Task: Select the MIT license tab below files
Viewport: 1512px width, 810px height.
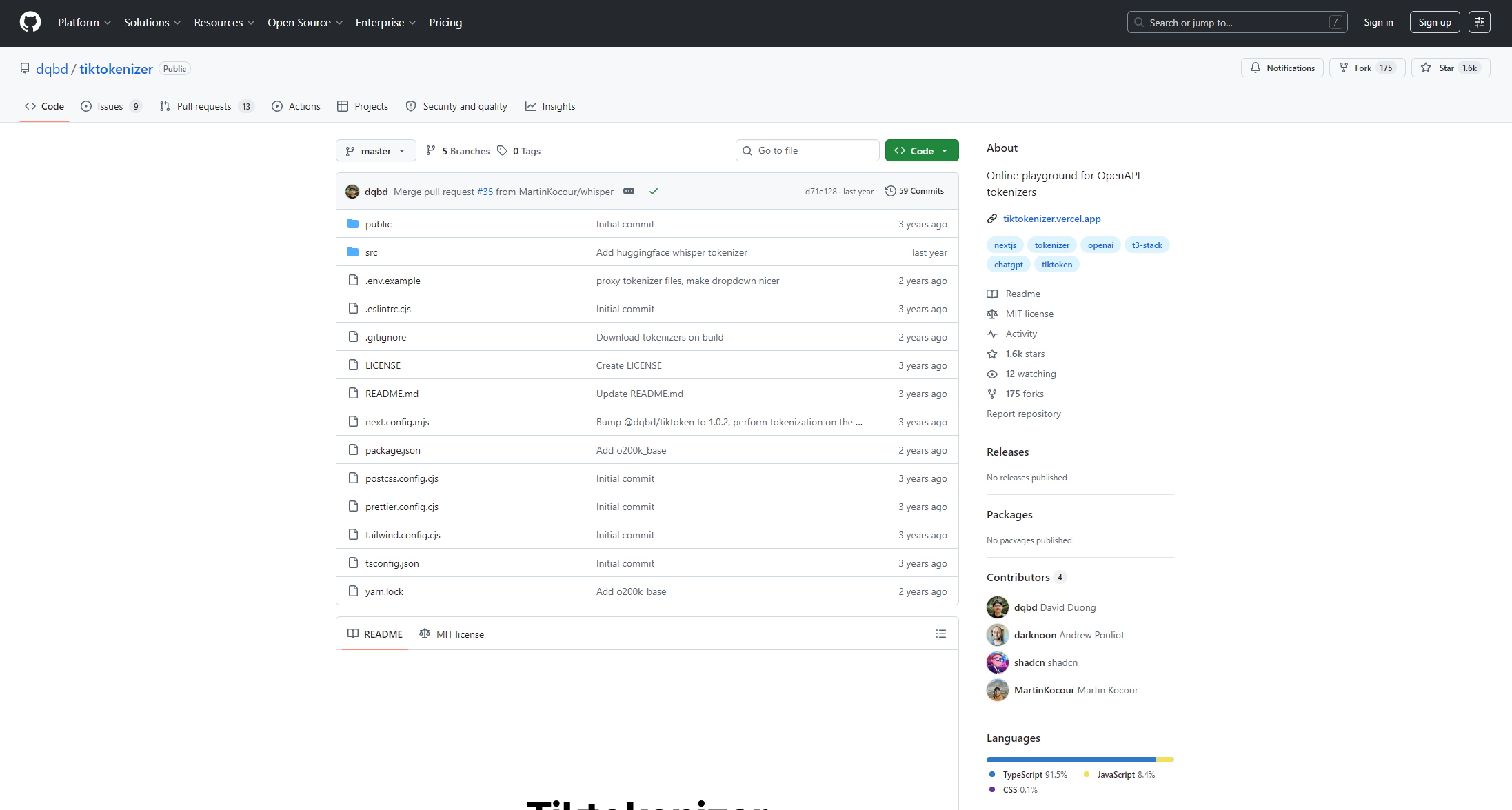Action: point(452,634)
